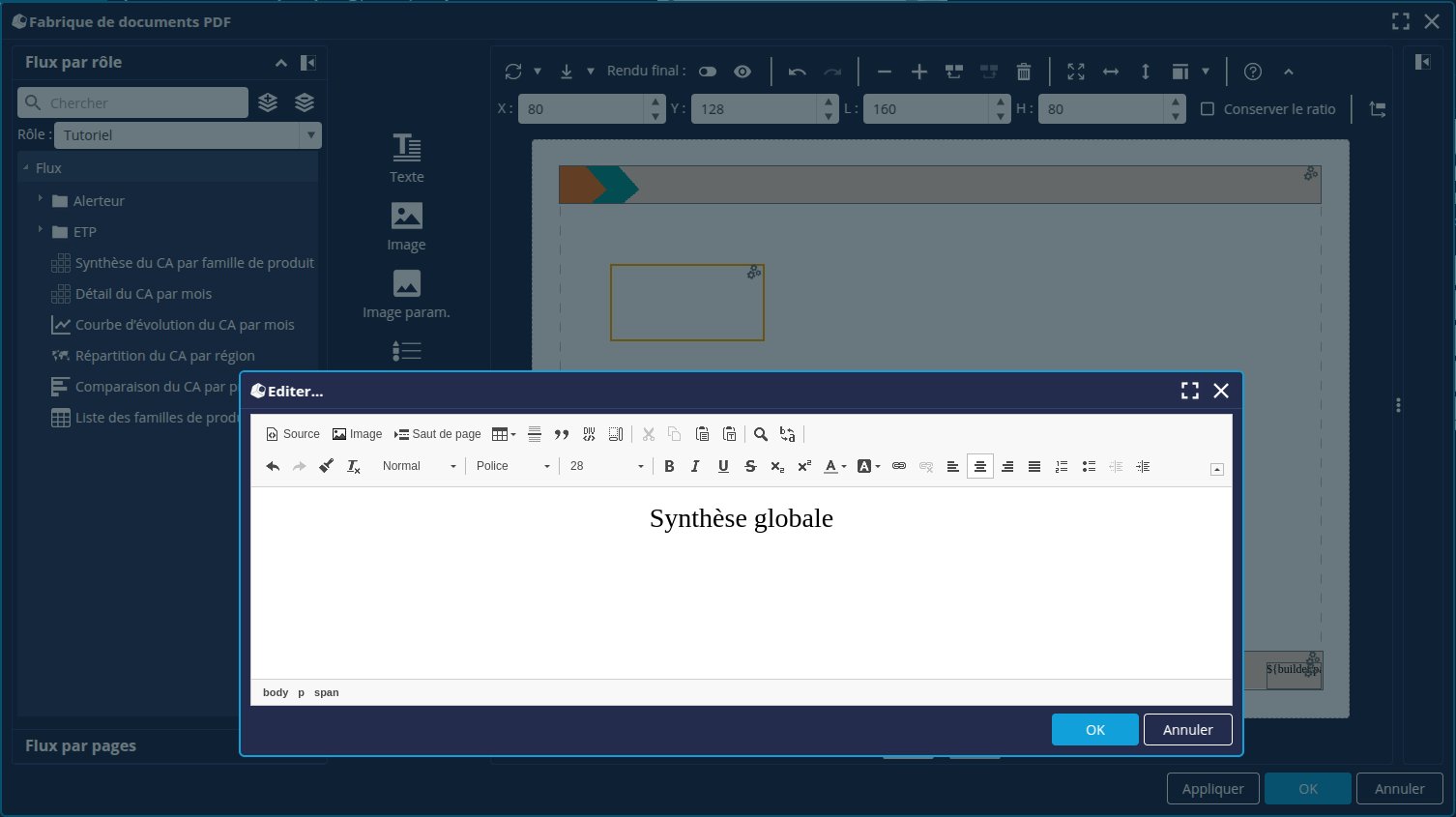The height and width of the screenshot is (817, 1456).
Task: Open the find (magnifier) tool
Action: (761, 434)
